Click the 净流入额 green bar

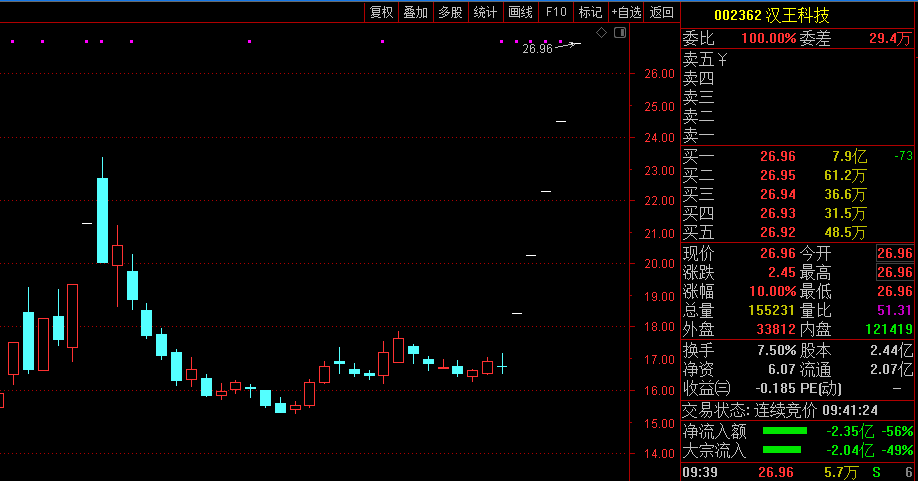(x=785, y=431)
